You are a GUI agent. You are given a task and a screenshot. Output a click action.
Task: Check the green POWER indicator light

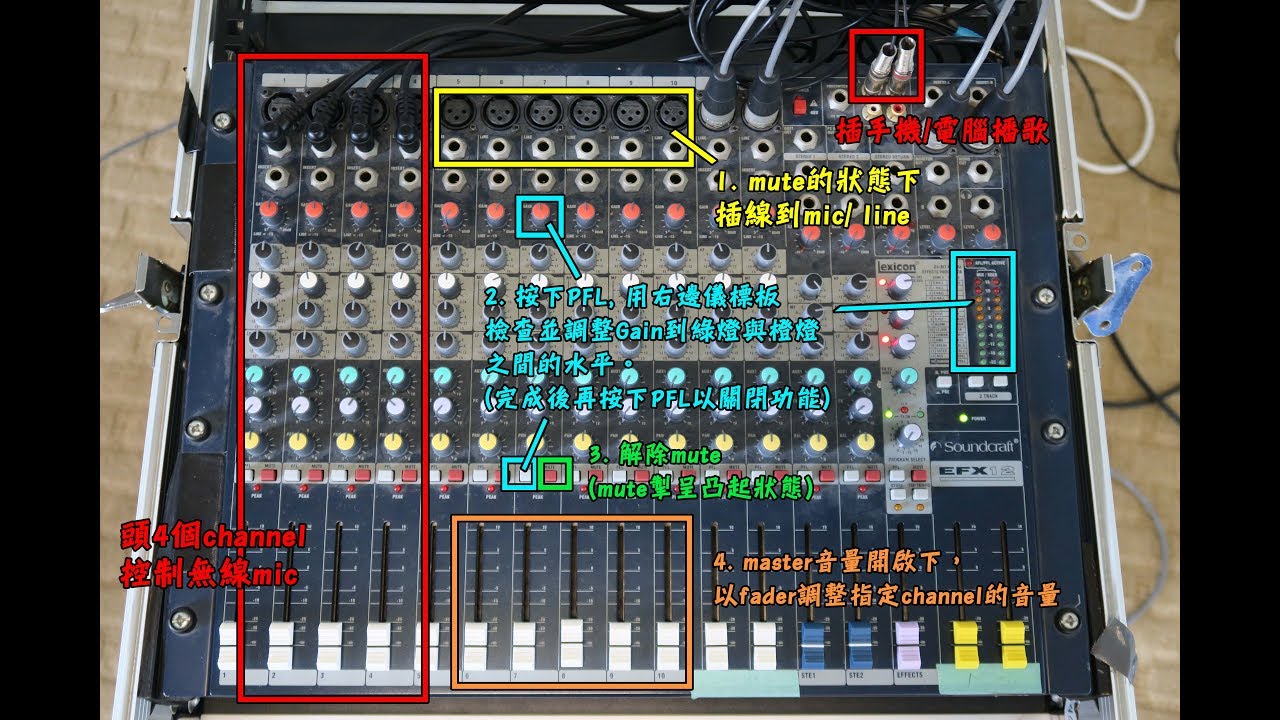[x=963, y=418]
